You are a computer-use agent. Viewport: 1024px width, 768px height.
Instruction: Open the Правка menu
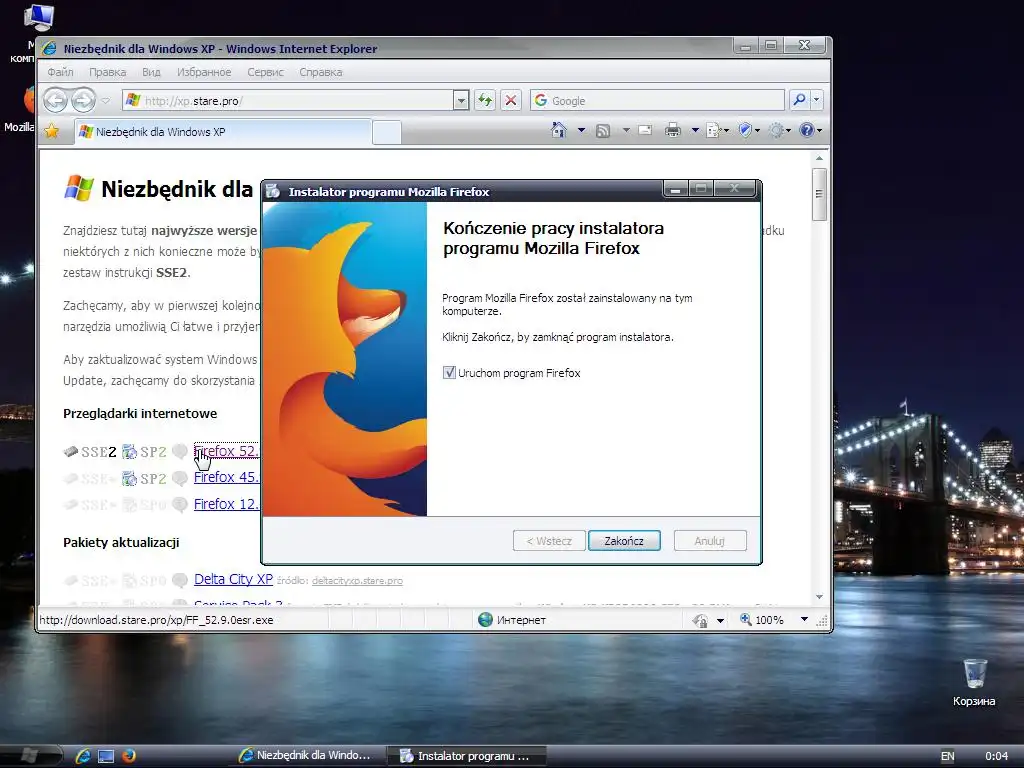click(107, 72)
